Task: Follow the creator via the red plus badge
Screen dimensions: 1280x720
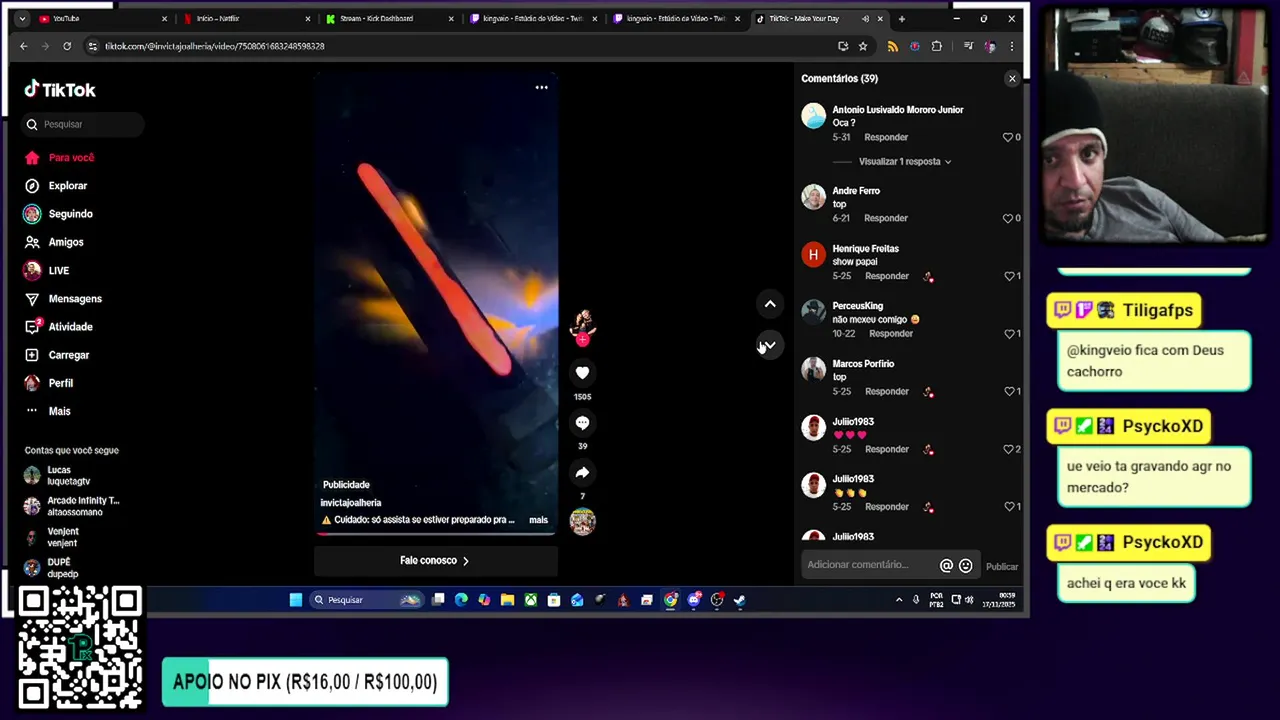Action: (582, 339)
